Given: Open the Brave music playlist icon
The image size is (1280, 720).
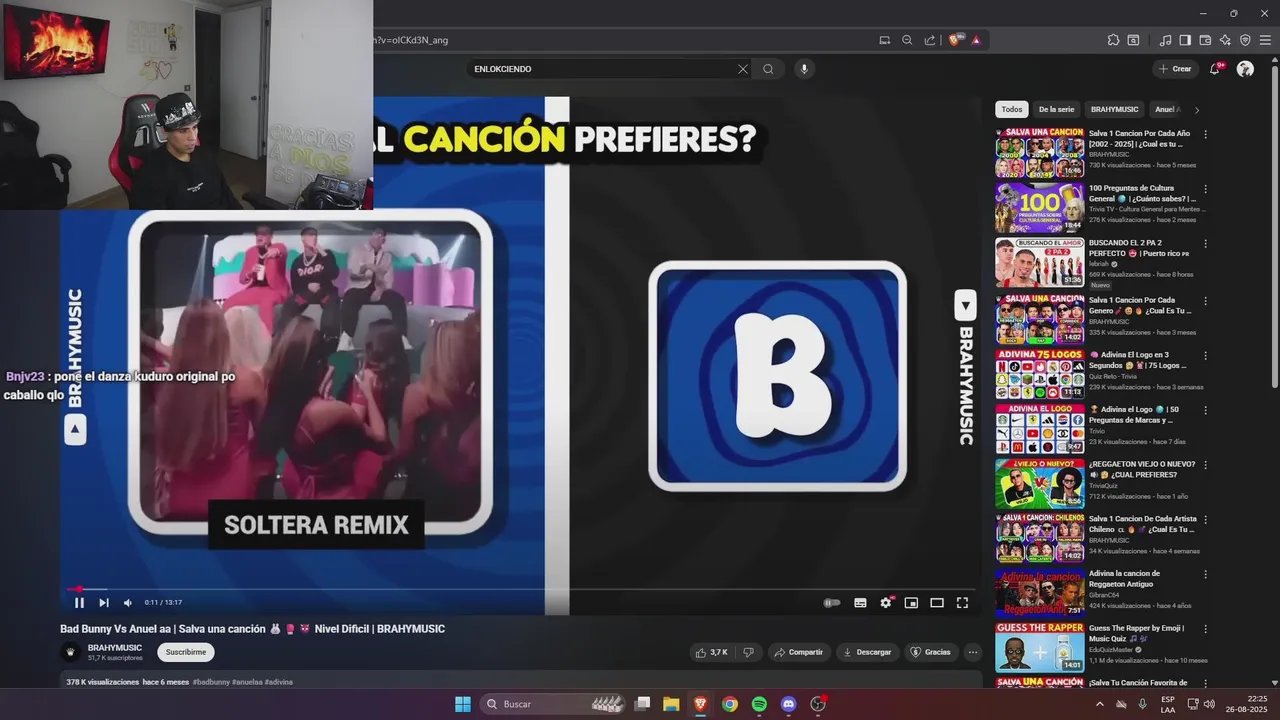Looking at the screenshot, I should click(x=1165, y=40).
